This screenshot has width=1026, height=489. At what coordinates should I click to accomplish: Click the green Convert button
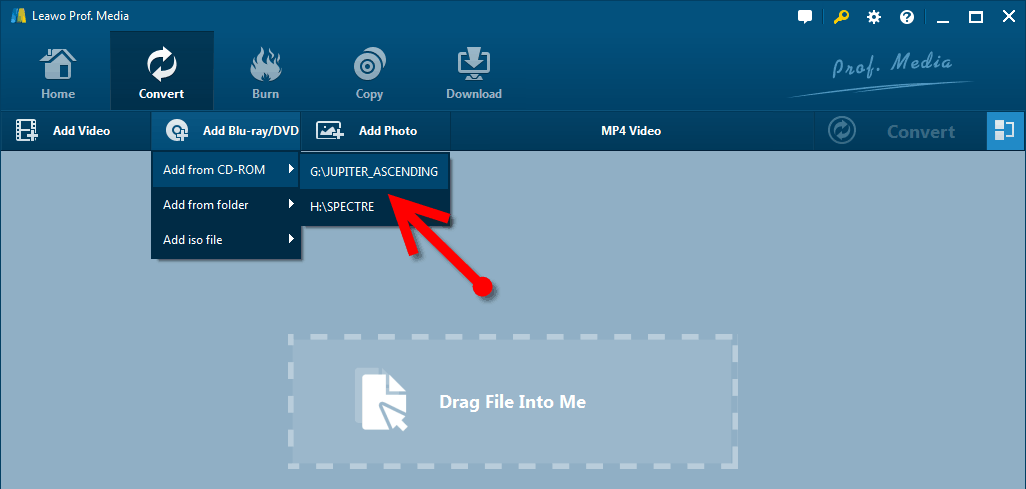click(x=899, y=131)
